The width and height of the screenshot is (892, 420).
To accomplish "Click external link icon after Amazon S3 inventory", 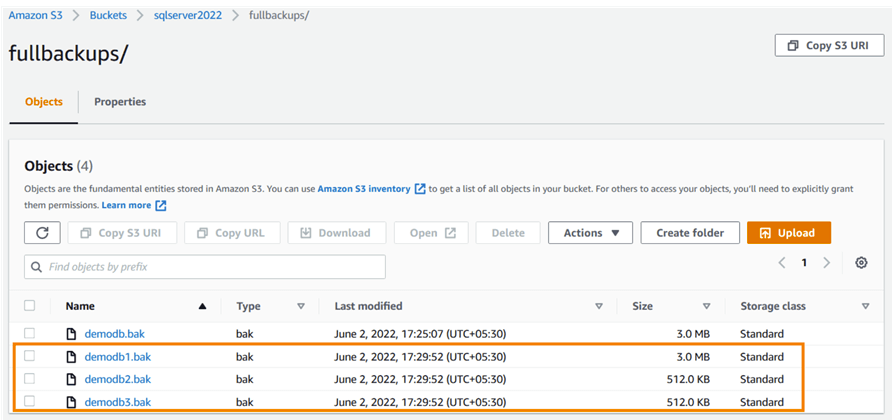I will coord(420,188).
